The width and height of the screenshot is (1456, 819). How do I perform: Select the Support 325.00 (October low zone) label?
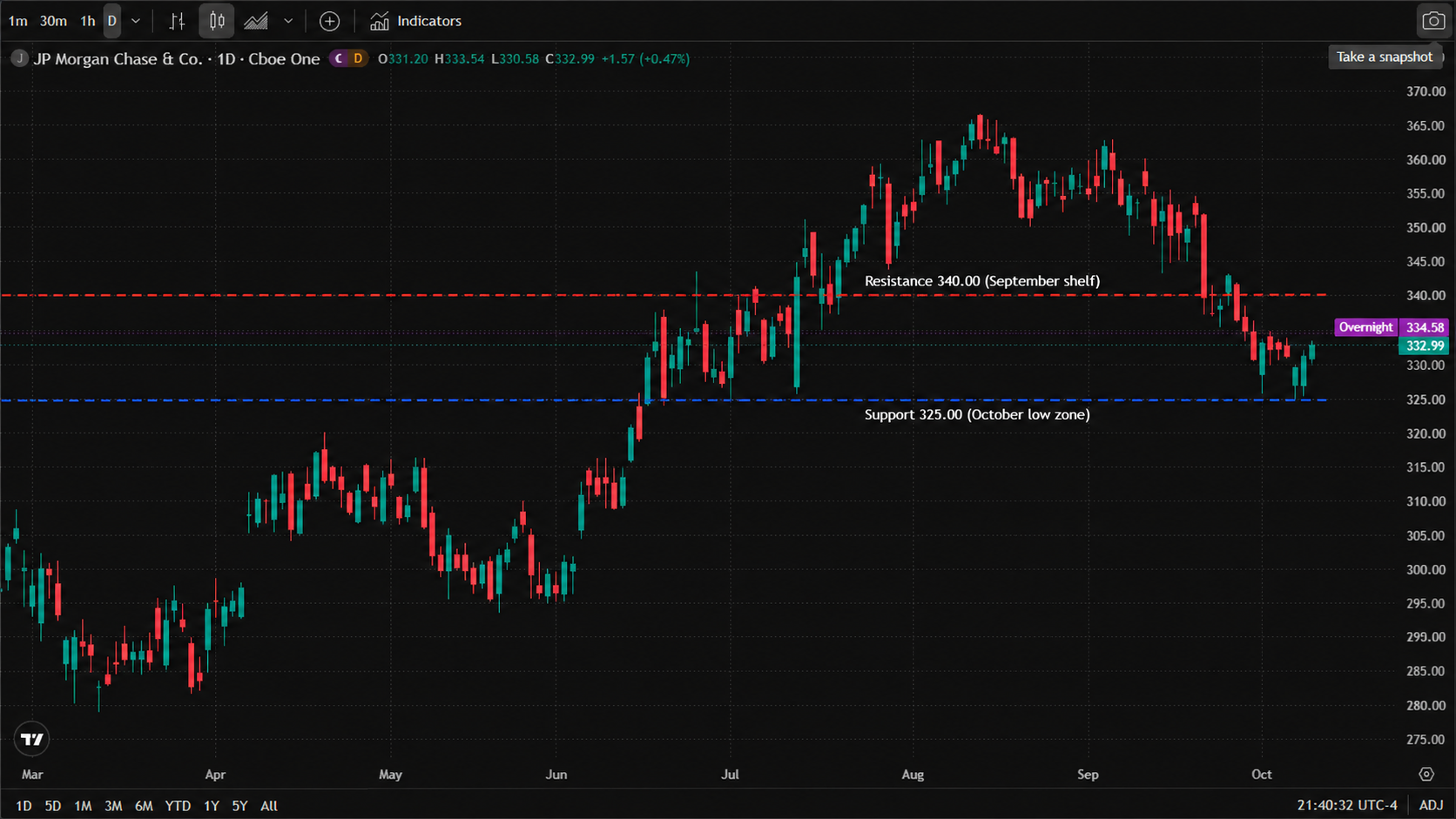(x=977, y=414)
